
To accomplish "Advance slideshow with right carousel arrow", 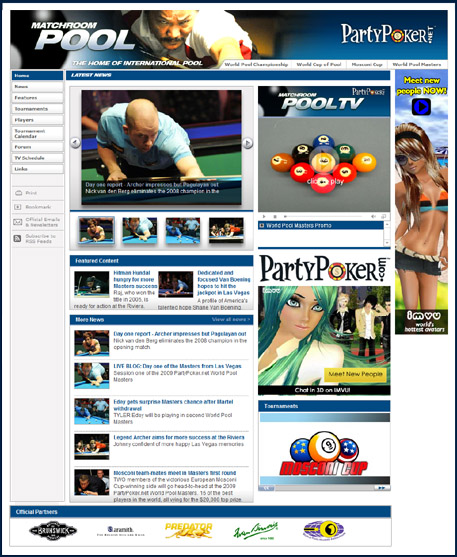I will click(x=248, y=143).
